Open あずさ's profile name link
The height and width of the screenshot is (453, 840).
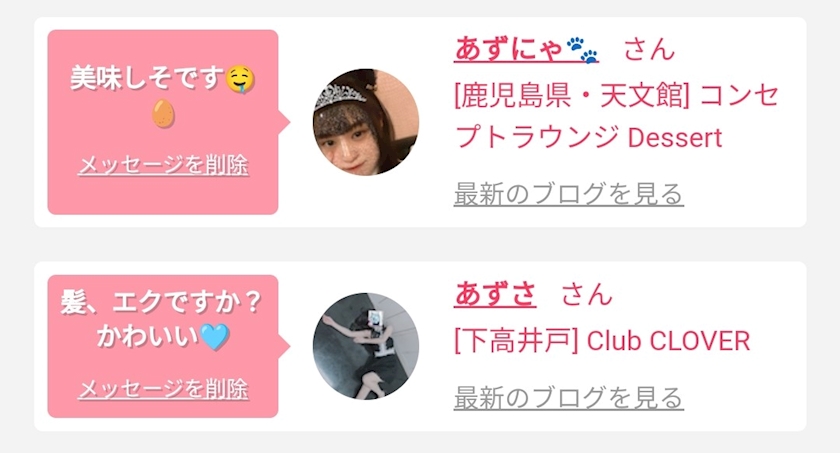(495, 294)
